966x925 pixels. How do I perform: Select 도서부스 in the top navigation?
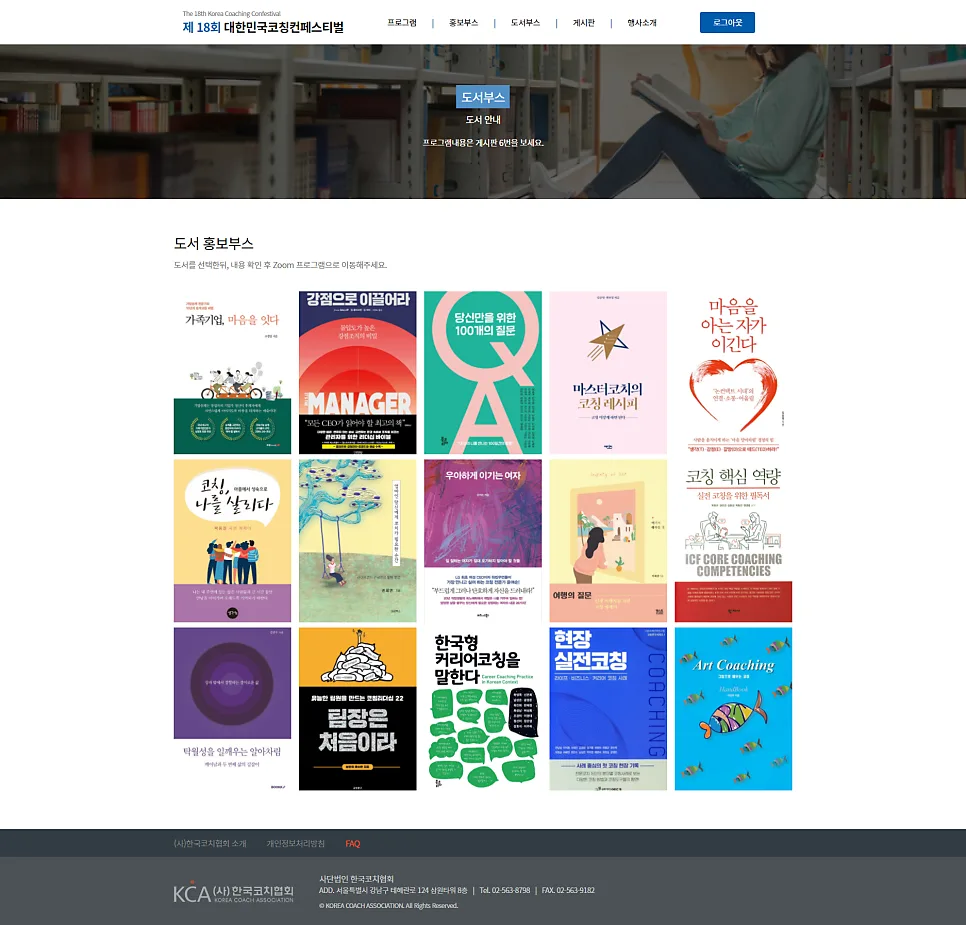(525, 23)
